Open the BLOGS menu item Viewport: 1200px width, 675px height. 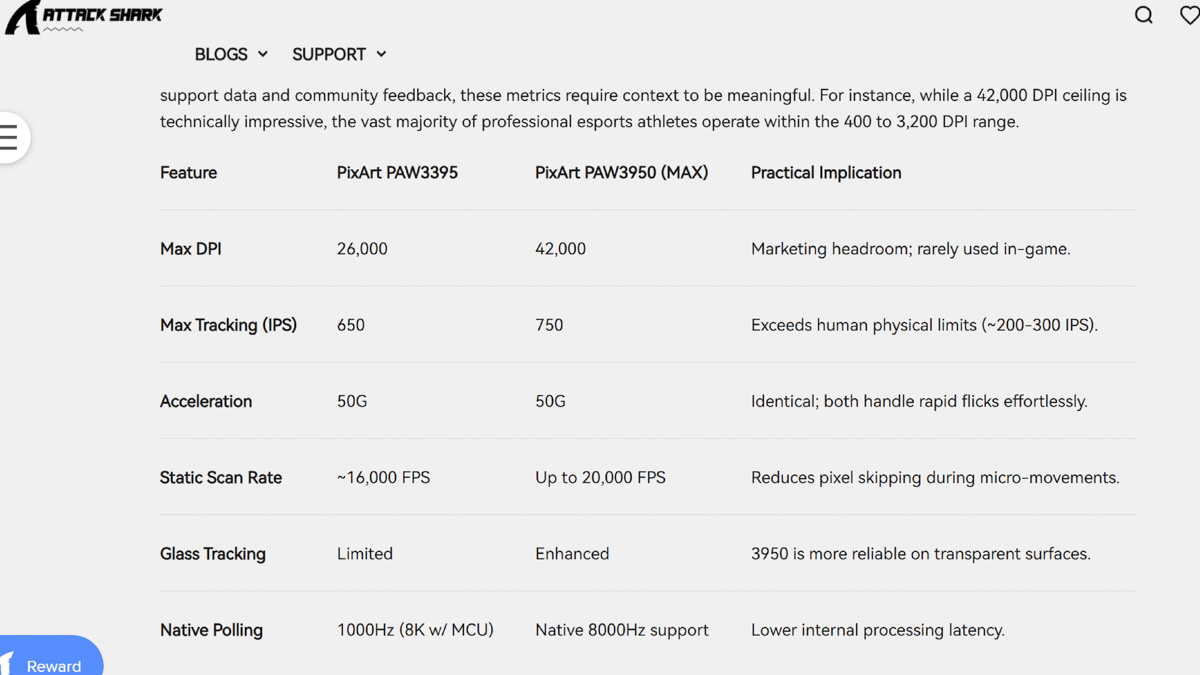point(221,54)
